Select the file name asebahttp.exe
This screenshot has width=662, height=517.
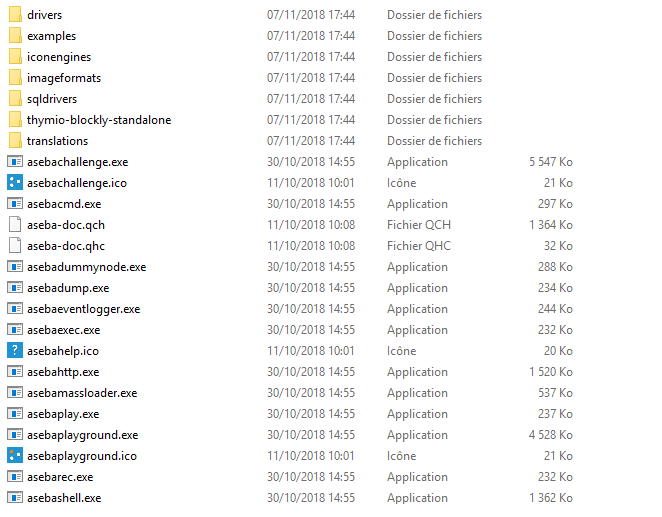point(63,372)
